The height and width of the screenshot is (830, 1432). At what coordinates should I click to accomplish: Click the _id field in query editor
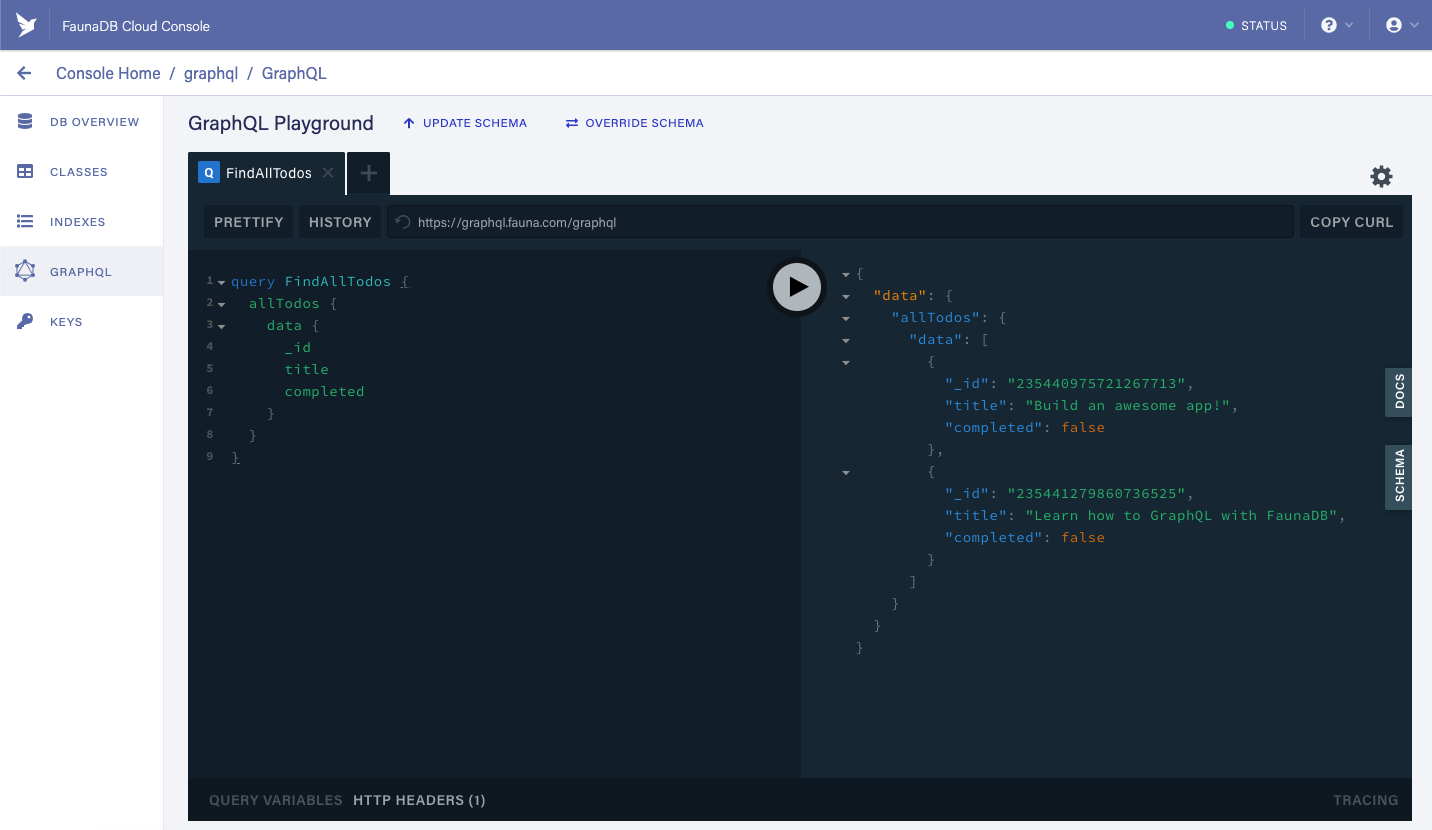point(298,347)
